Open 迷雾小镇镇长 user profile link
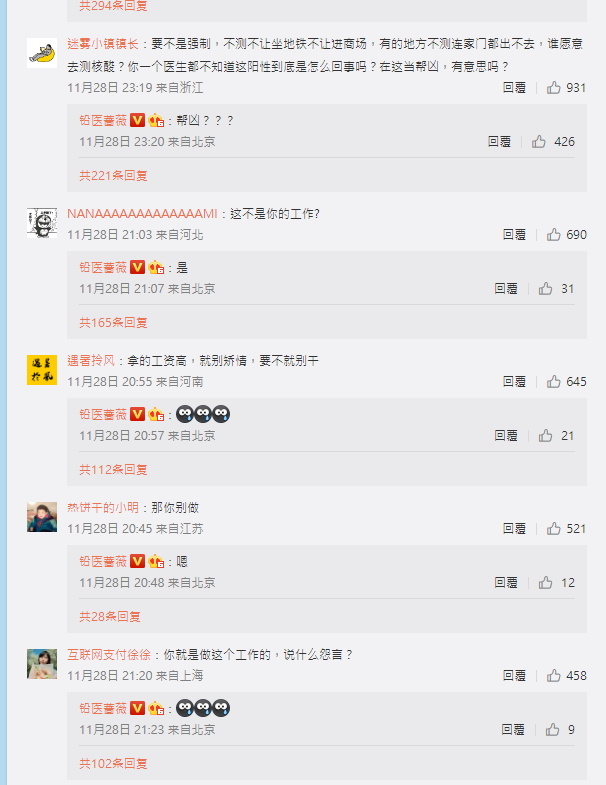 [x=103, y=44]
